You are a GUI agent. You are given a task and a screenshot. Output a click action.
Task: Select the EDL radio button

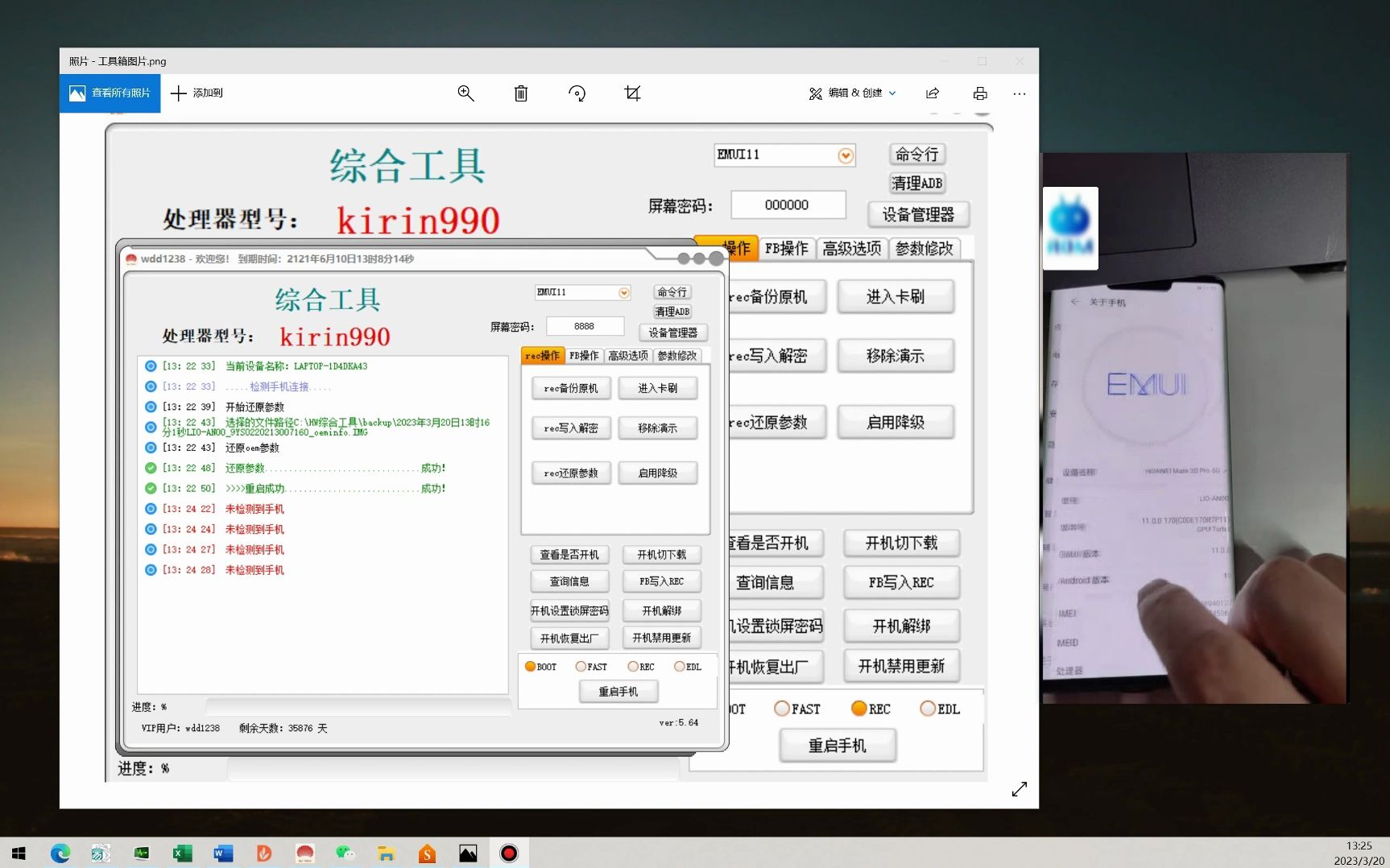click(x=680, y=666)
